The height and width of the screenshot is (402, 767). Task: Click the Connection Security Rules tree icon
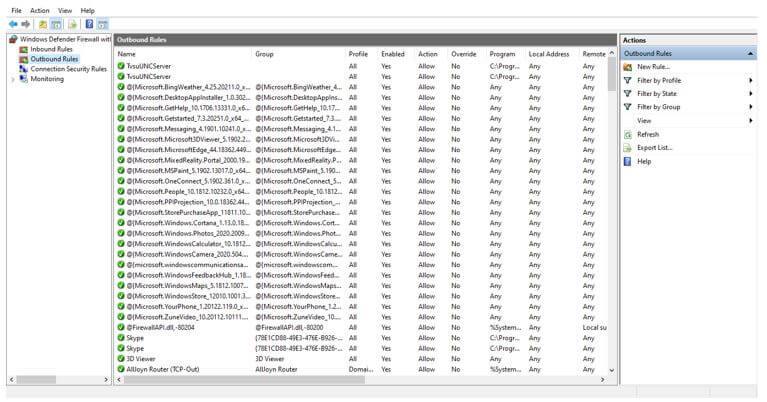(23, 69)
